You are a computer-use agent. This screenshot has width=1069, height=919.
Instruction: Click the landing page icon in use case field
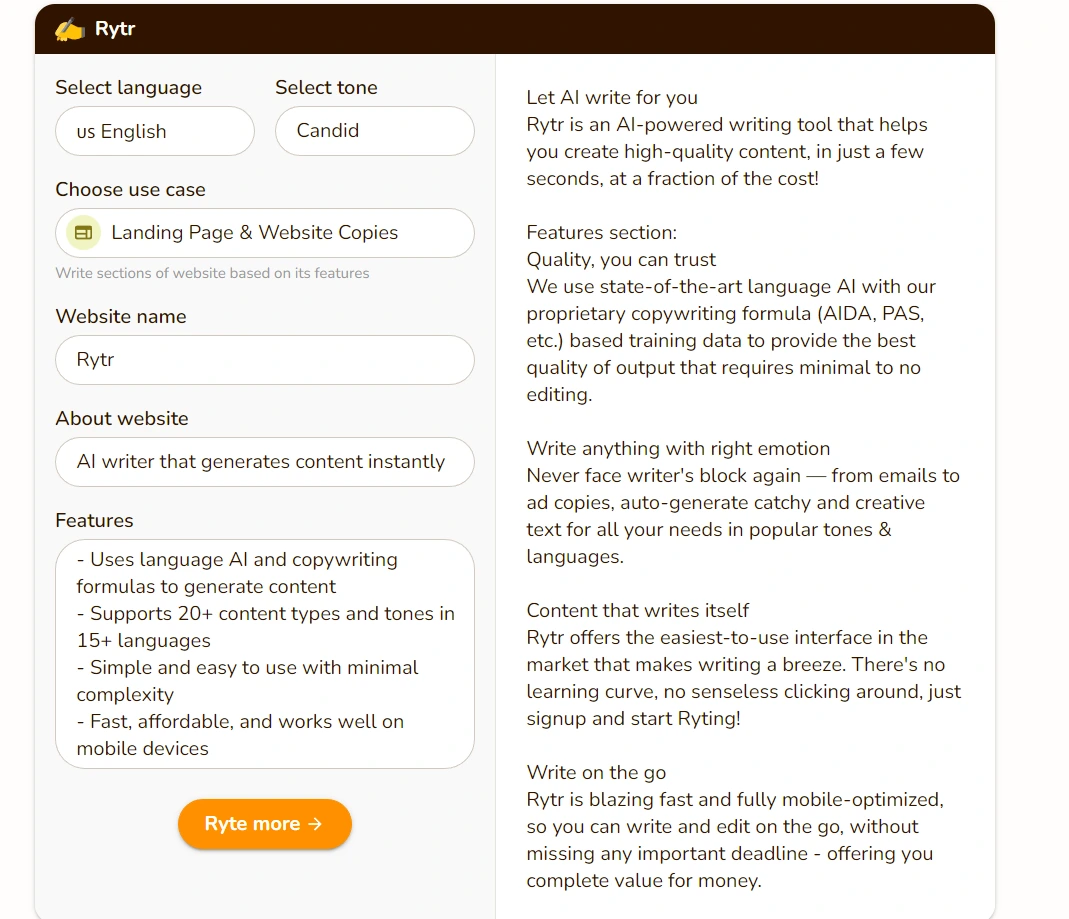click(83, 233)
